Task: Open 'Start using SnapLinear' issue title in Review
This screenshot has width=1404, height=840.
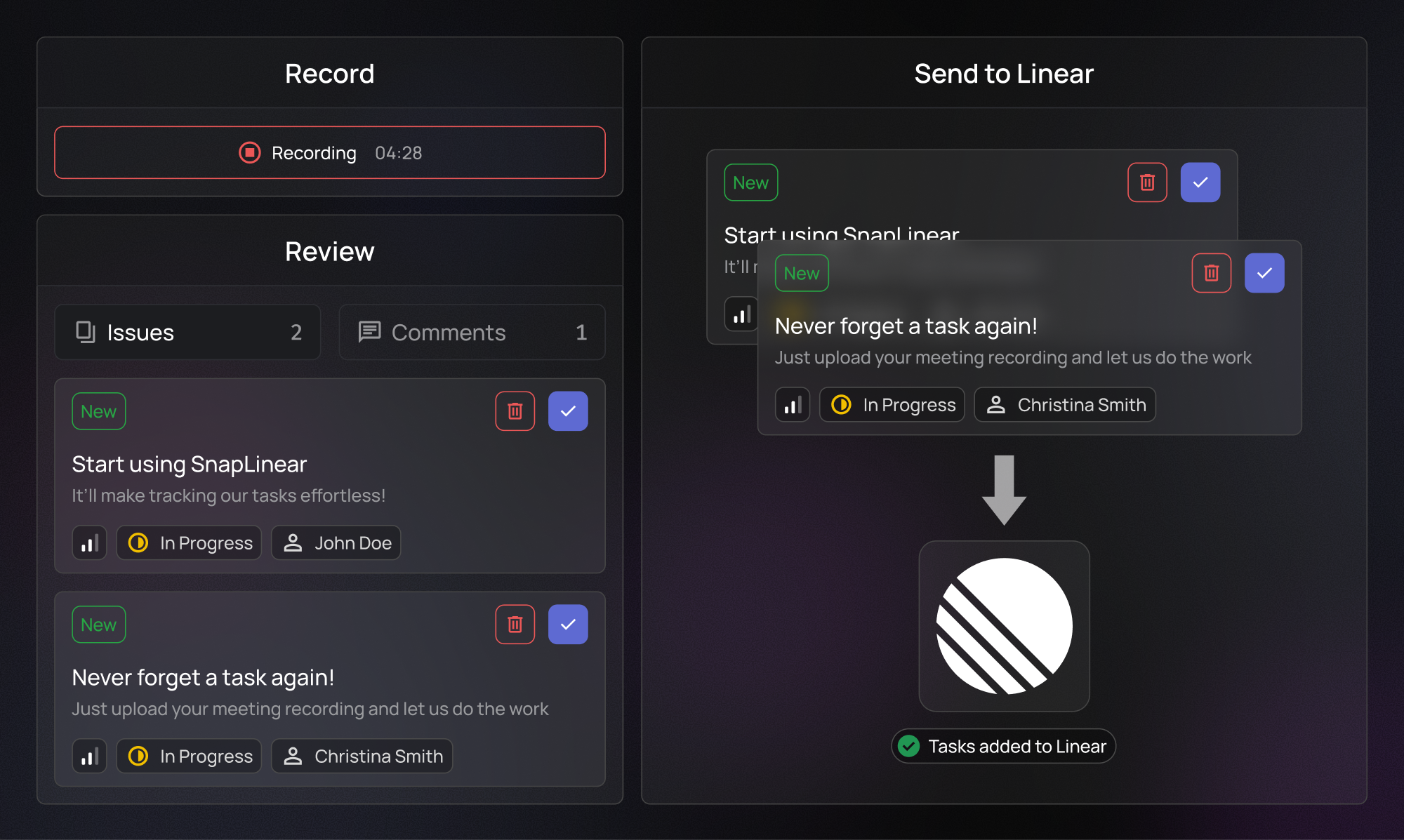Action: click(190, 464)
